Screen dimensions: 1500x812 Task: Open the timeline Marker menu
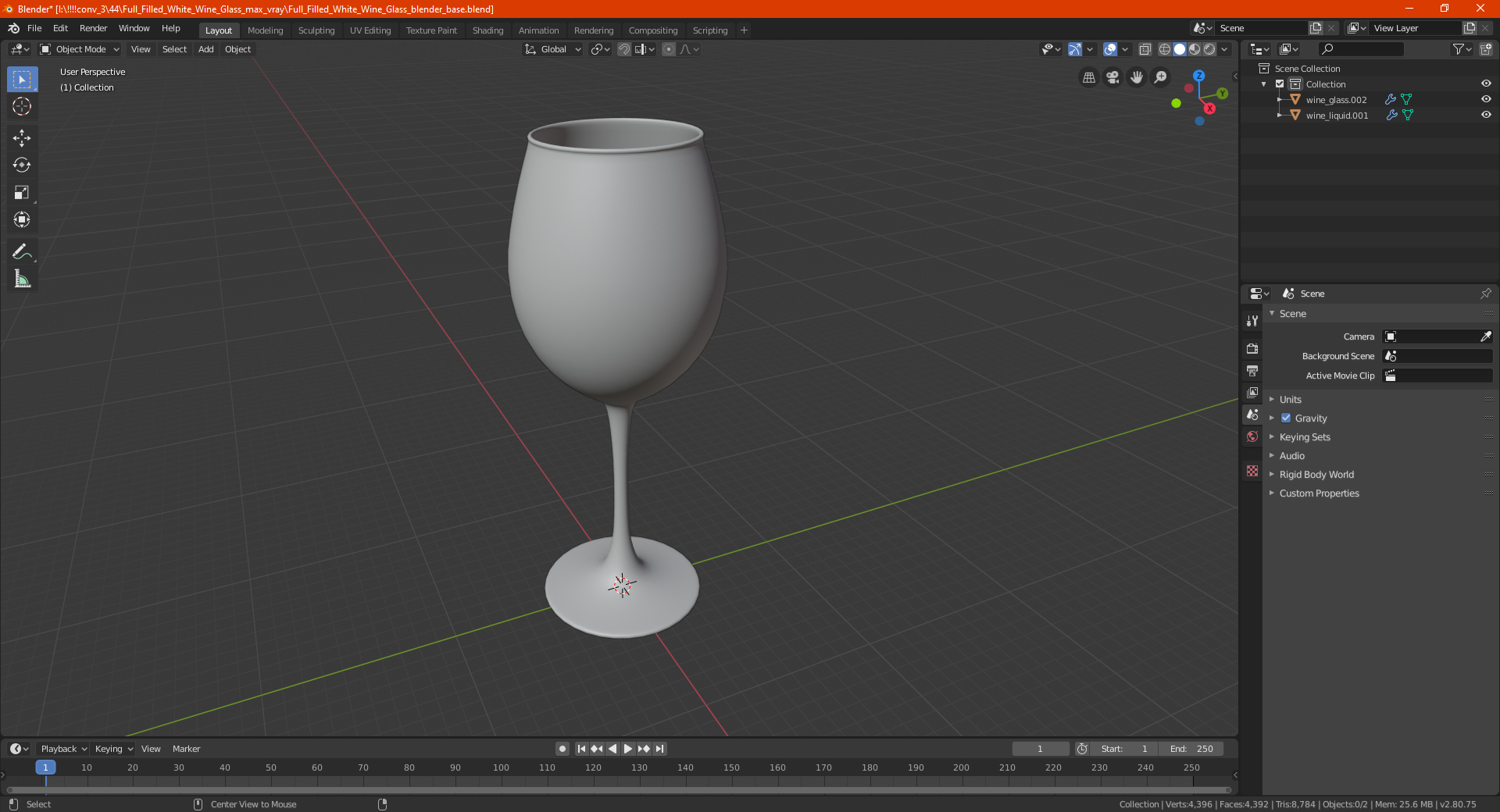[186, 749]
